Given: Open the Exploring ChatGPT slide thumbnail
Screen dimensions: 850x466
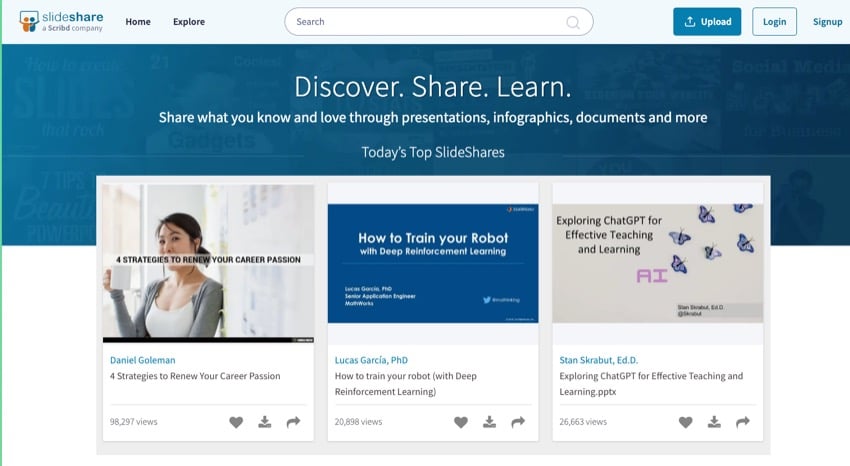Looking at the screenshot, I should point(658,263).
